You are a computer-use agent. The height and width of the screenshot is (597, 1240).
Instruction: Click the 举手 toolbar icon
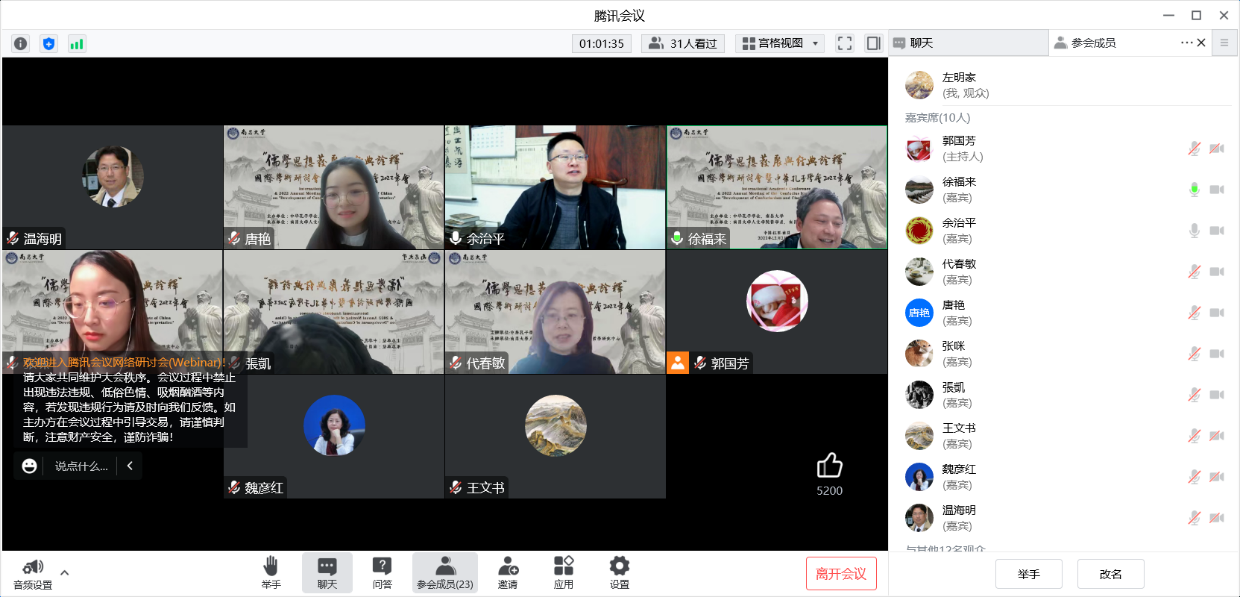(271, 573)
